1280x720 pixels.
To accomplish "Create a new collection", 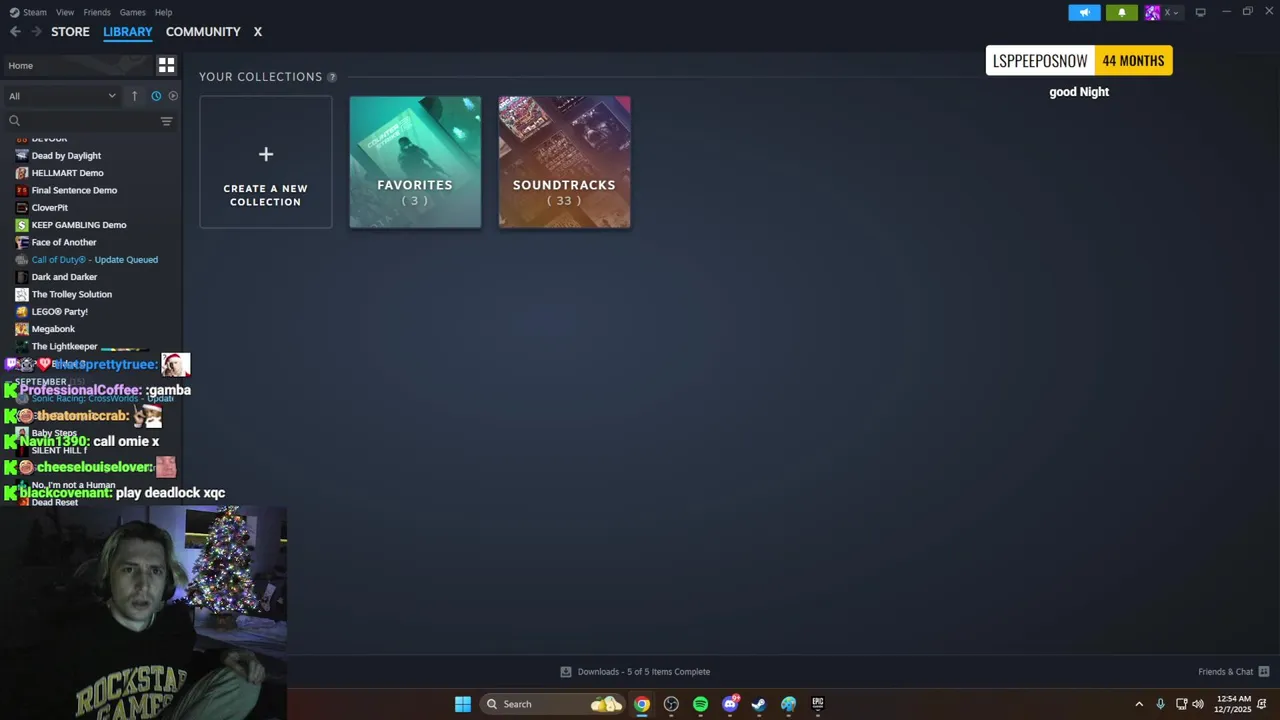I will pyautogui.click(x=266, y=162).
